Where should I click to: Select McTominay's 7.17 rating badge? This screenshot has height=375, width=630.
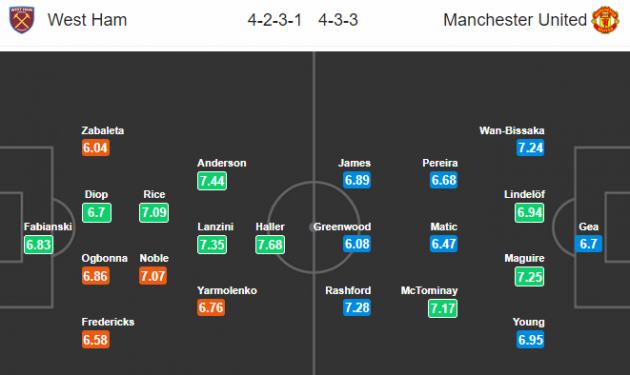pyautogui.click(x=443, y=308)
